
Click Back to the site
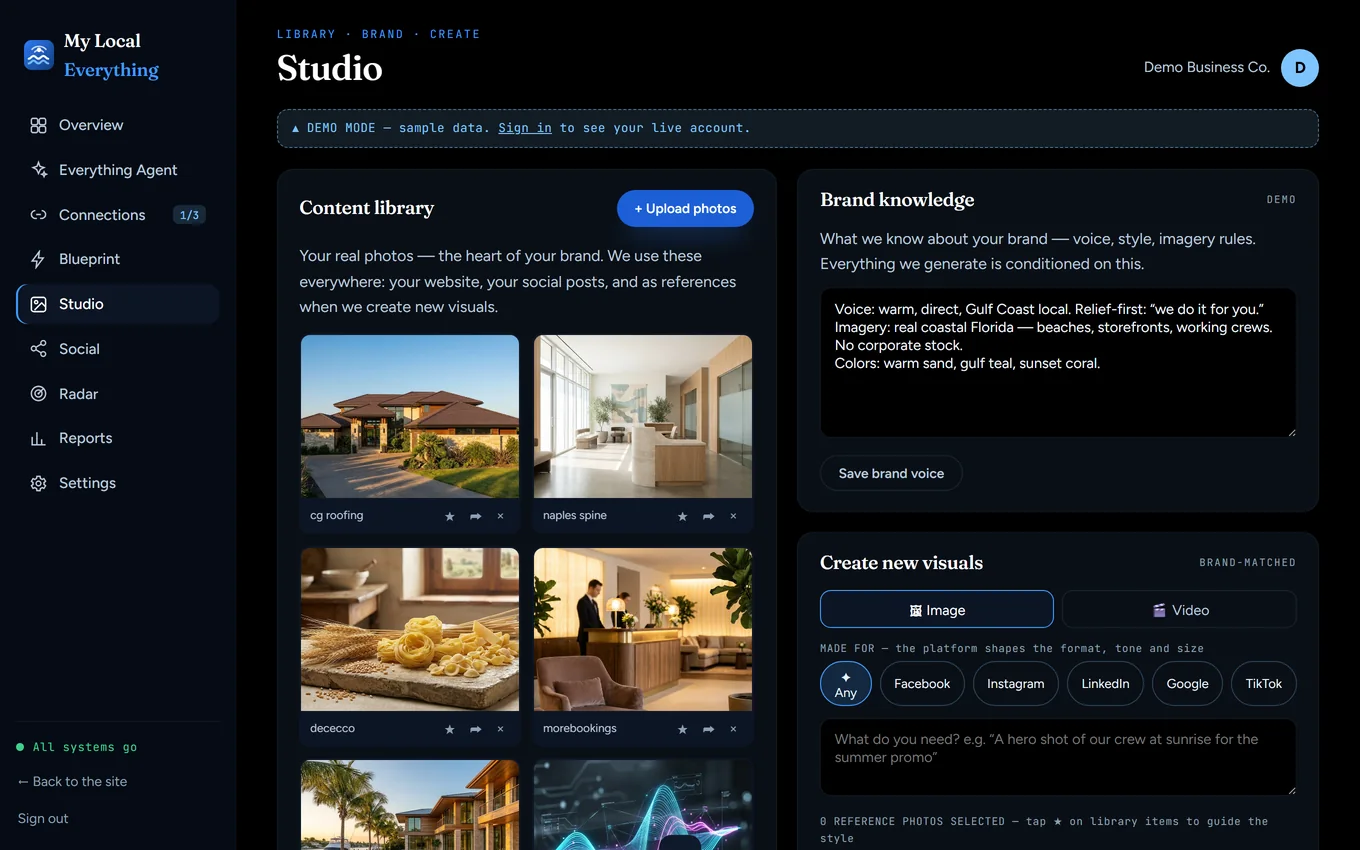(x=72, y=781)
